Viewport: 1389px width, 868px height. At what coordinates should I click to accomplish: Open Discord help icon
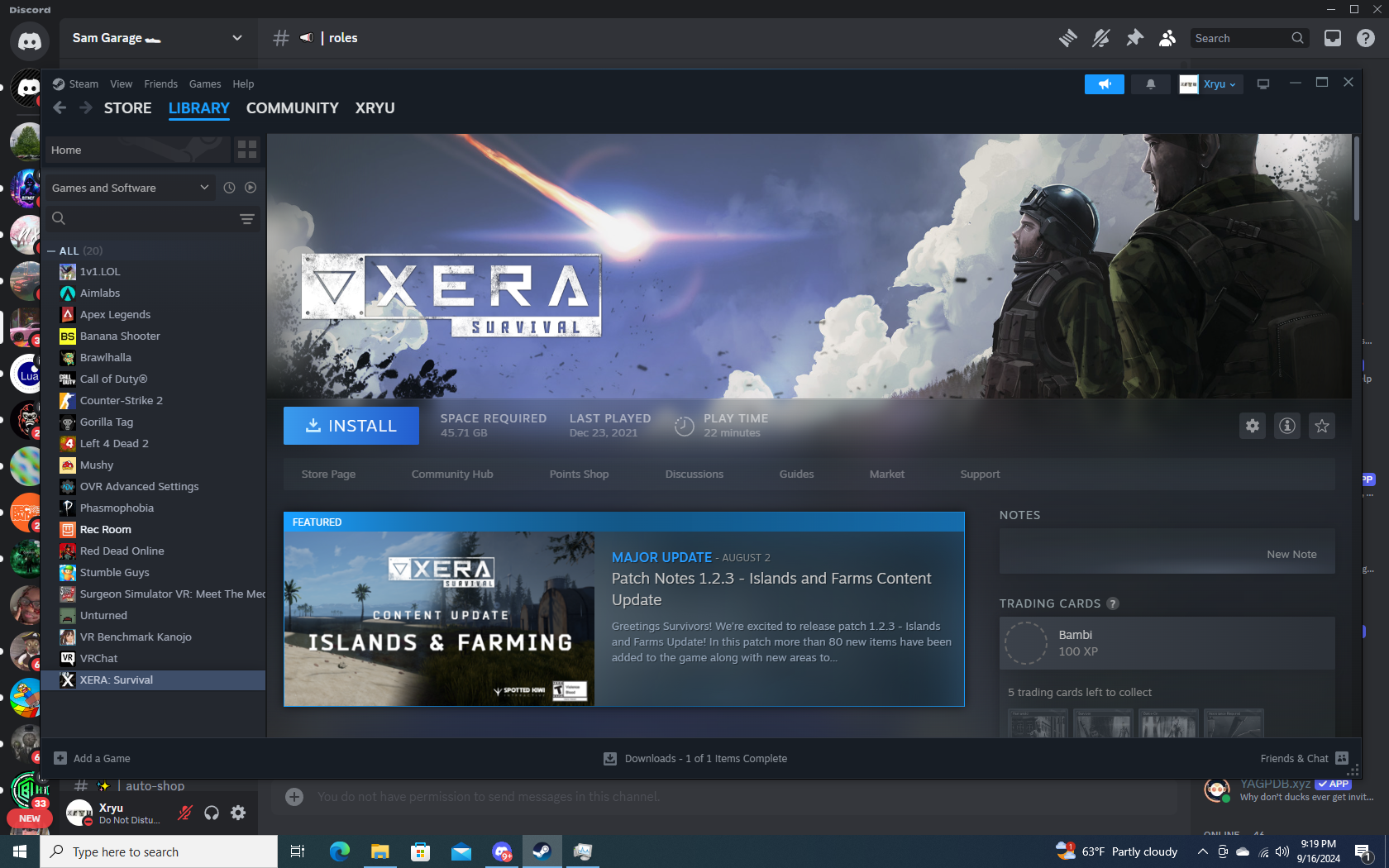(1366, 38)
